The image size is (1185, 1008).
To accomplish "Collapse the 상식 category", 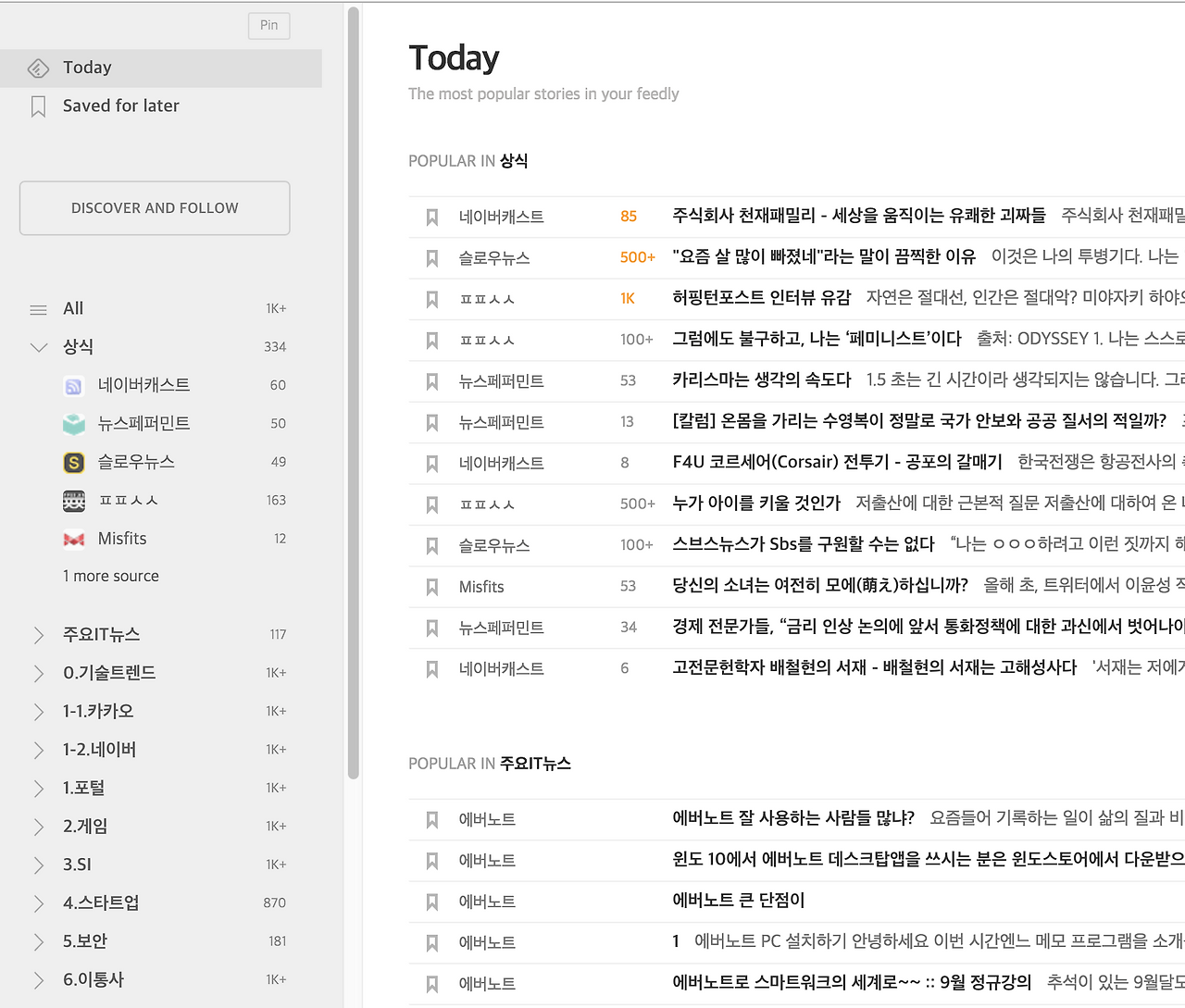I will click(x=39, y=347).
